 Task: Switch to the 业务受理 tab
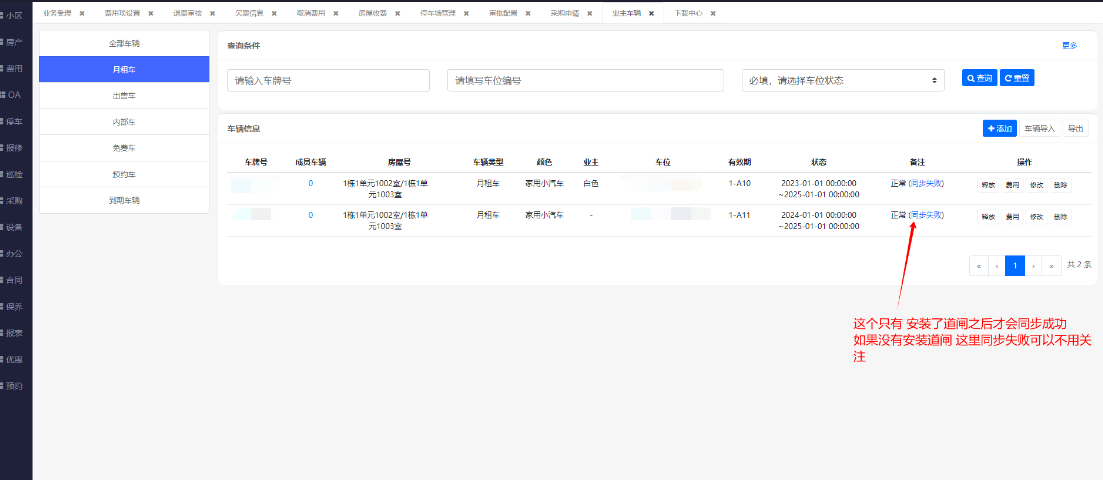(x=58, y=13)
